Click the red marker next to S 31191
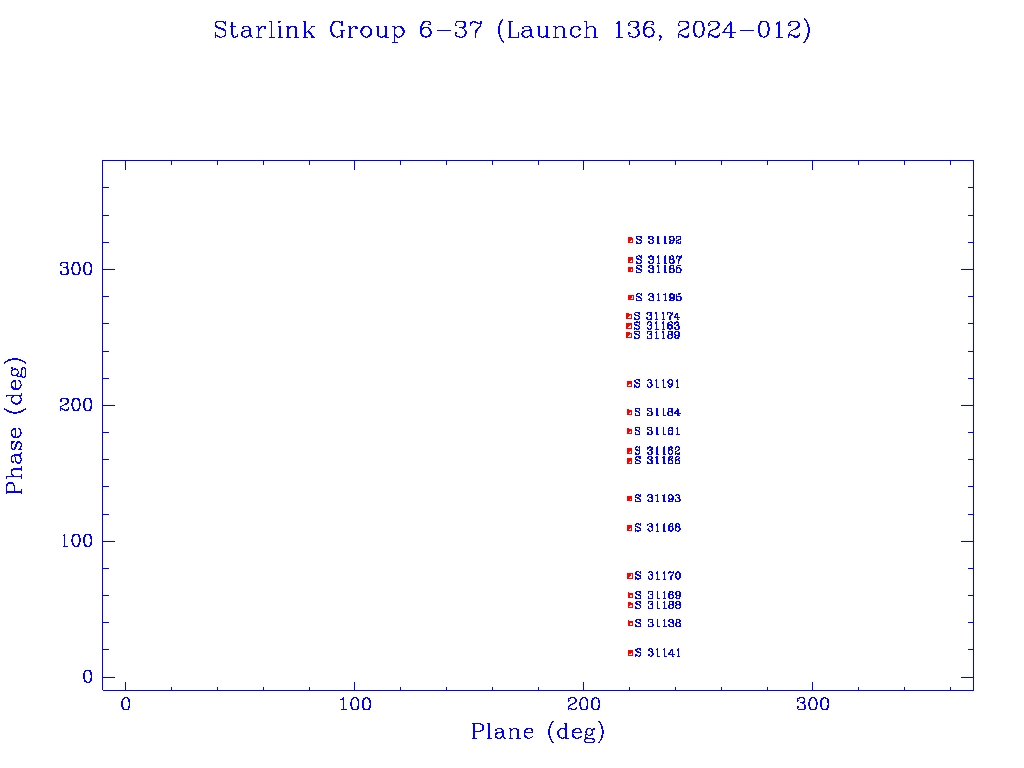This screenshot has width=1024, height=768. point(630,384)
